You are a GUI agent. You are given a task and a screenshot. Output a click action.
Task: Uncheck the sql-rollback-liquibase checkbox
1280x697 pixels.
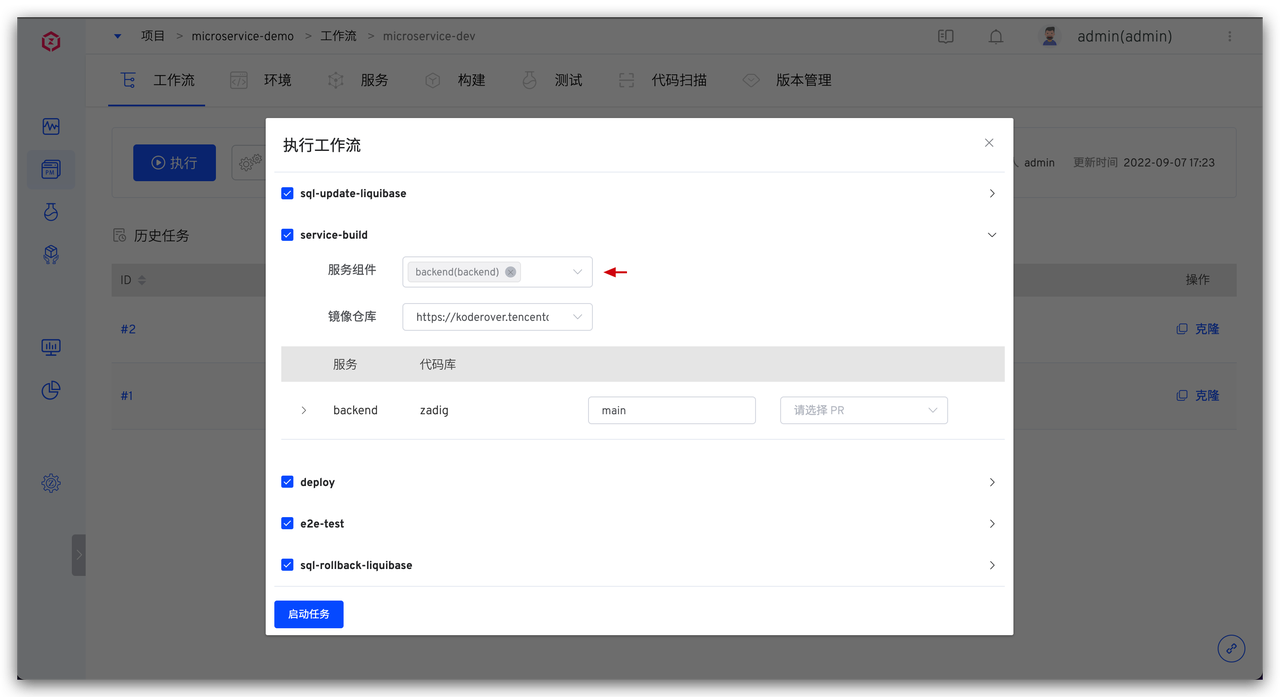(x=287, y=565)
